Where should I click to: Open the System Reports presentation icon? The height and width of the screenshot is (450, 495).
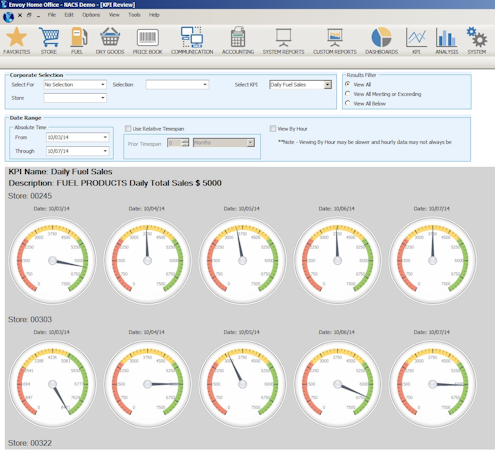(283, 37)
